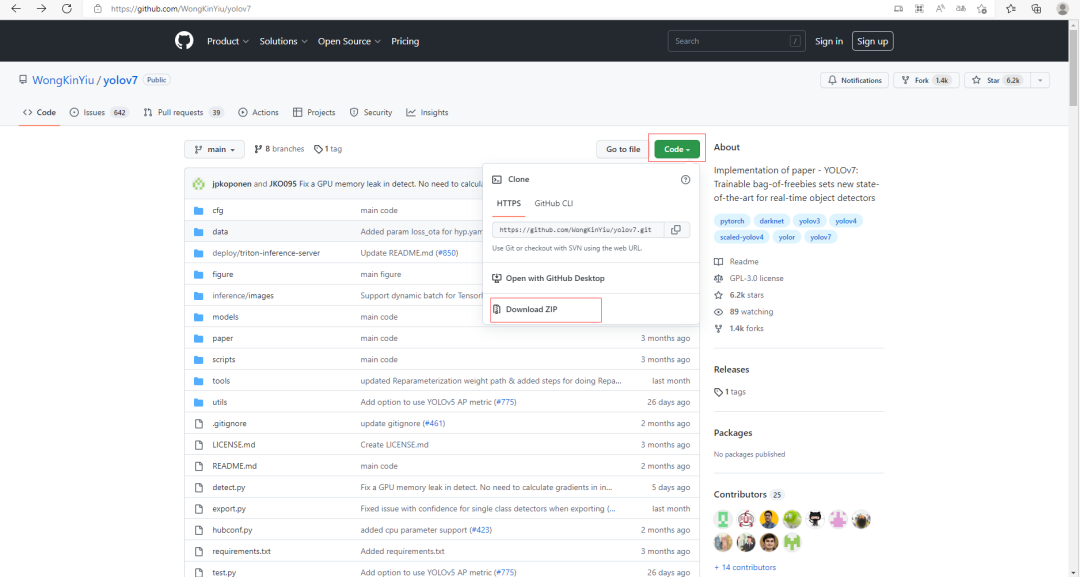Open the data folder name
This screenshot has height=577, width=1080.
click(x=220, y=232)
